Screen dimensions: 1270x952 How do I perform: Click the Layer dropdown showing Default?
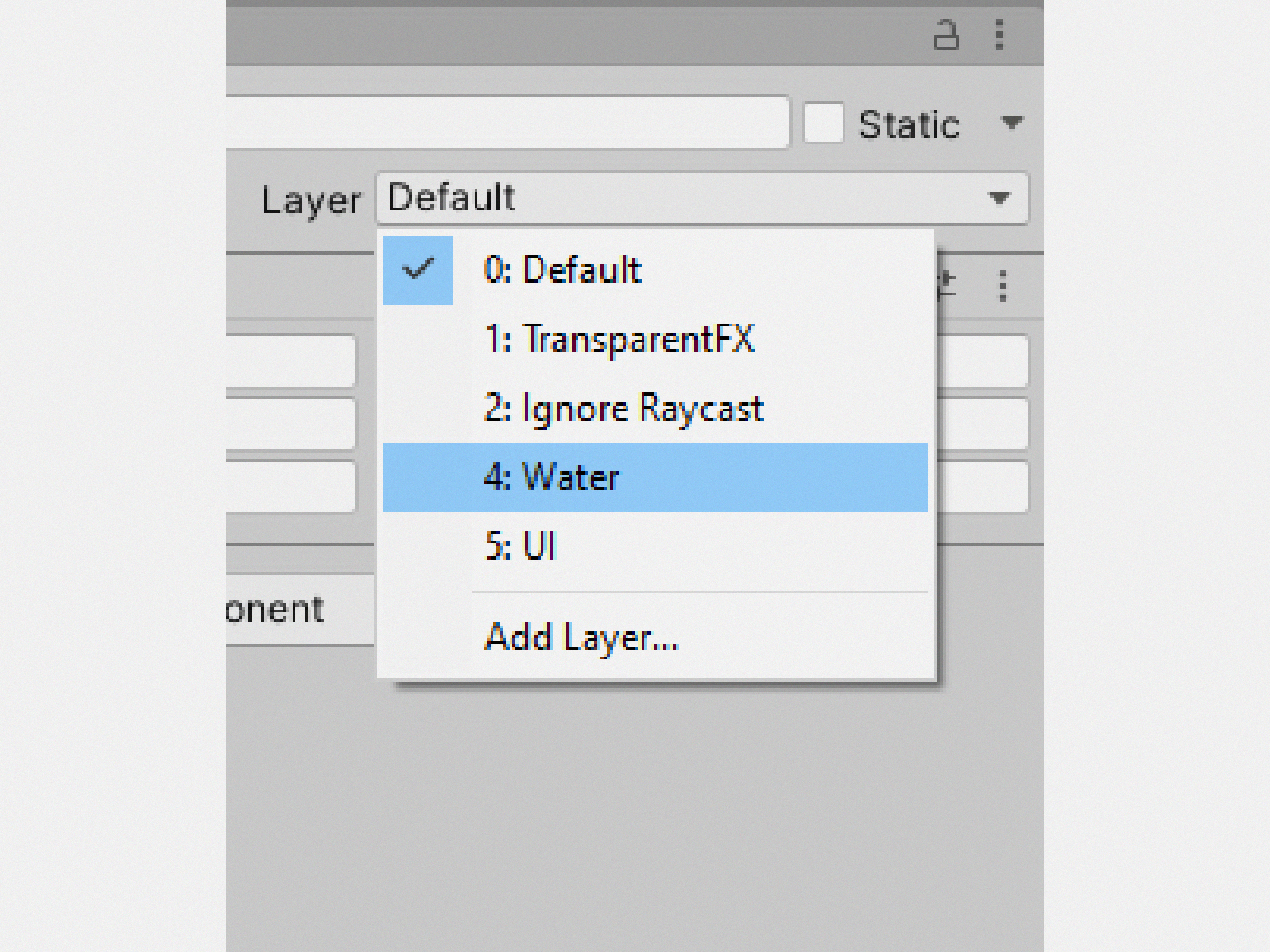[702, 198]
